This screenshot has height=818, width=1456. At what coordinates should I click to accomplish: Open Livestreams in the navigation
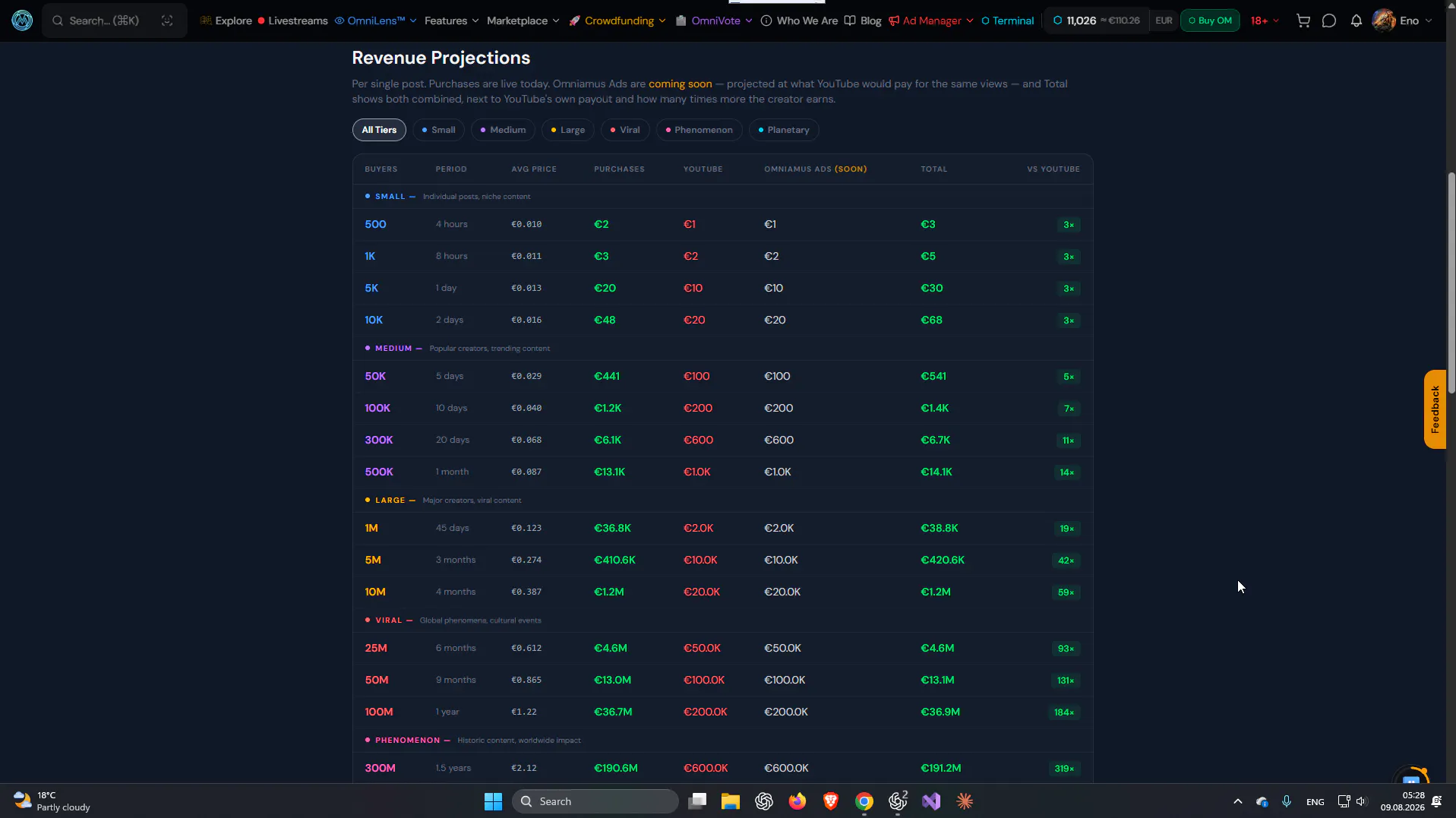click(293, 21)
